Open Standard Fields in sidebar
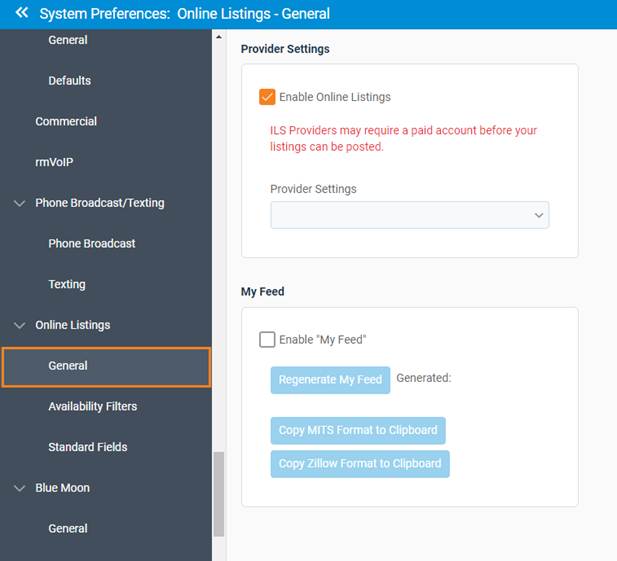The height and width of the screenshot is (561, 617). tap(88, 447)
